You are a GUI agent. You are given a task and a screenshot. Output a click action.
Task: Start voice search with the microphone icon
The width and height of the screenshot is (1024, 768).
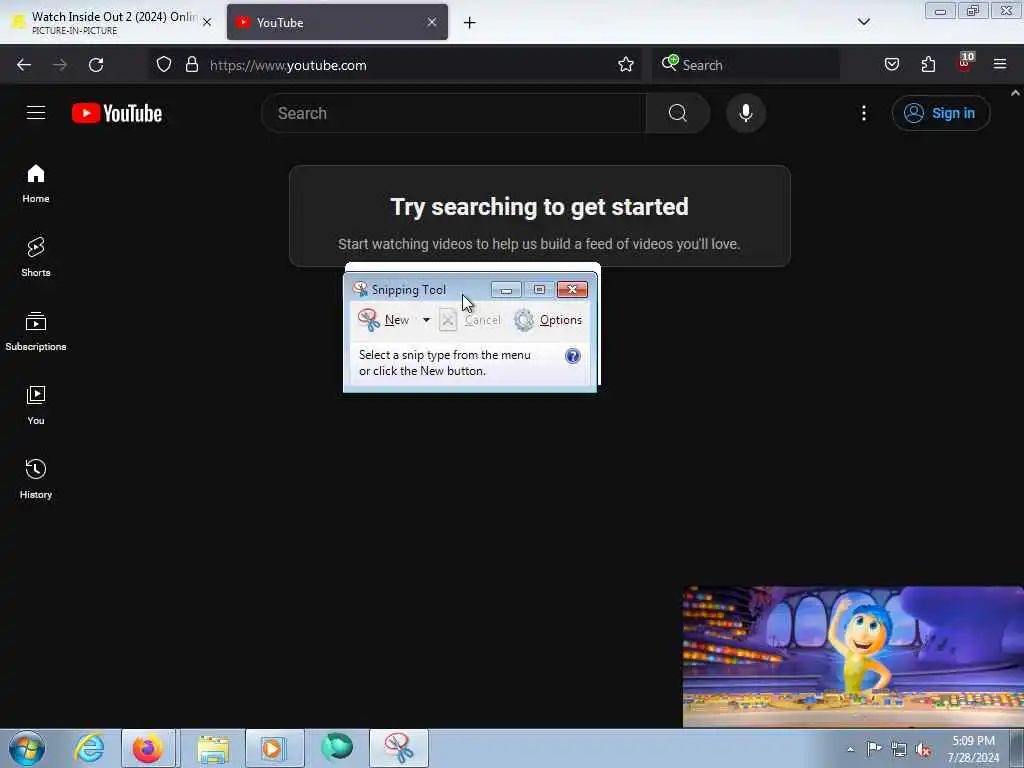(x=746, y=113)
